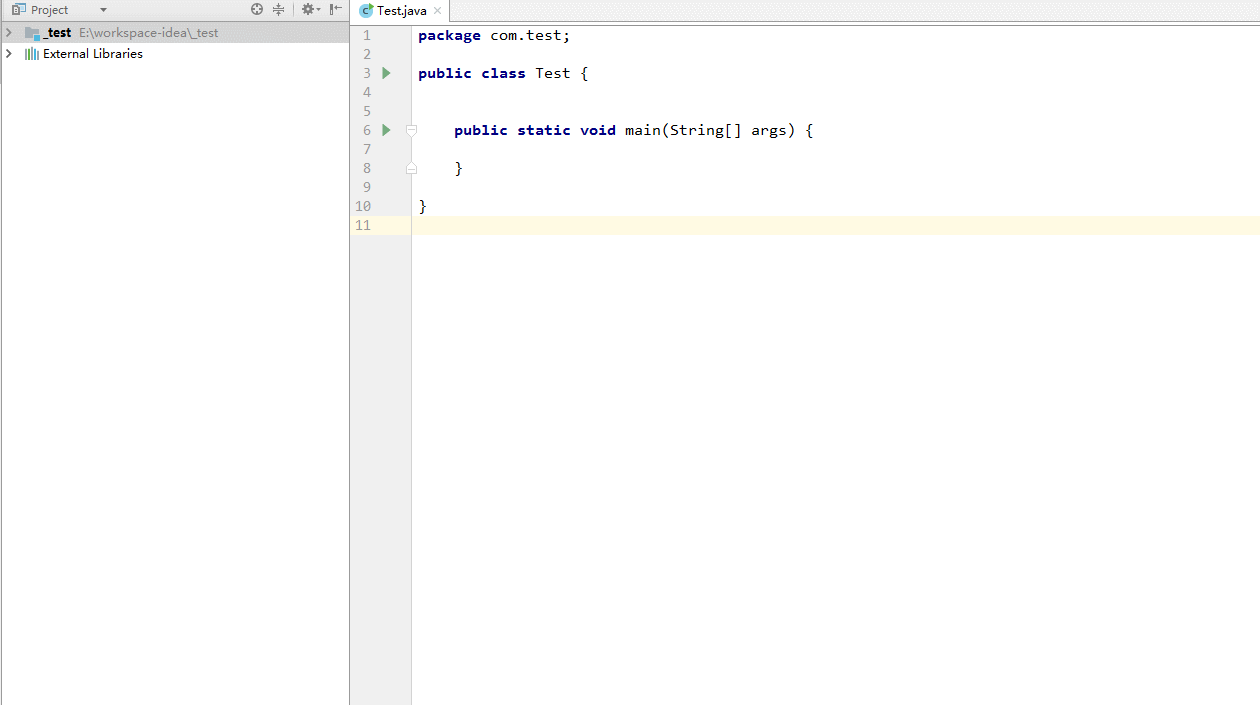Click the Scroll from Source target icon
This screenshot has width=1260, height=705.
coord(257,9)
